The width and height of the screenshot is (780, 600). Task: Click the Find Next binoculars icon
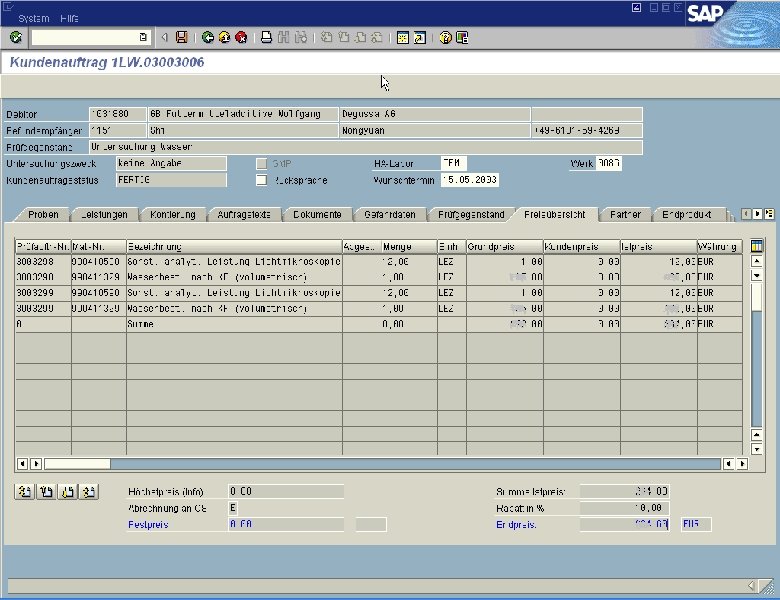tap(300, 37)
